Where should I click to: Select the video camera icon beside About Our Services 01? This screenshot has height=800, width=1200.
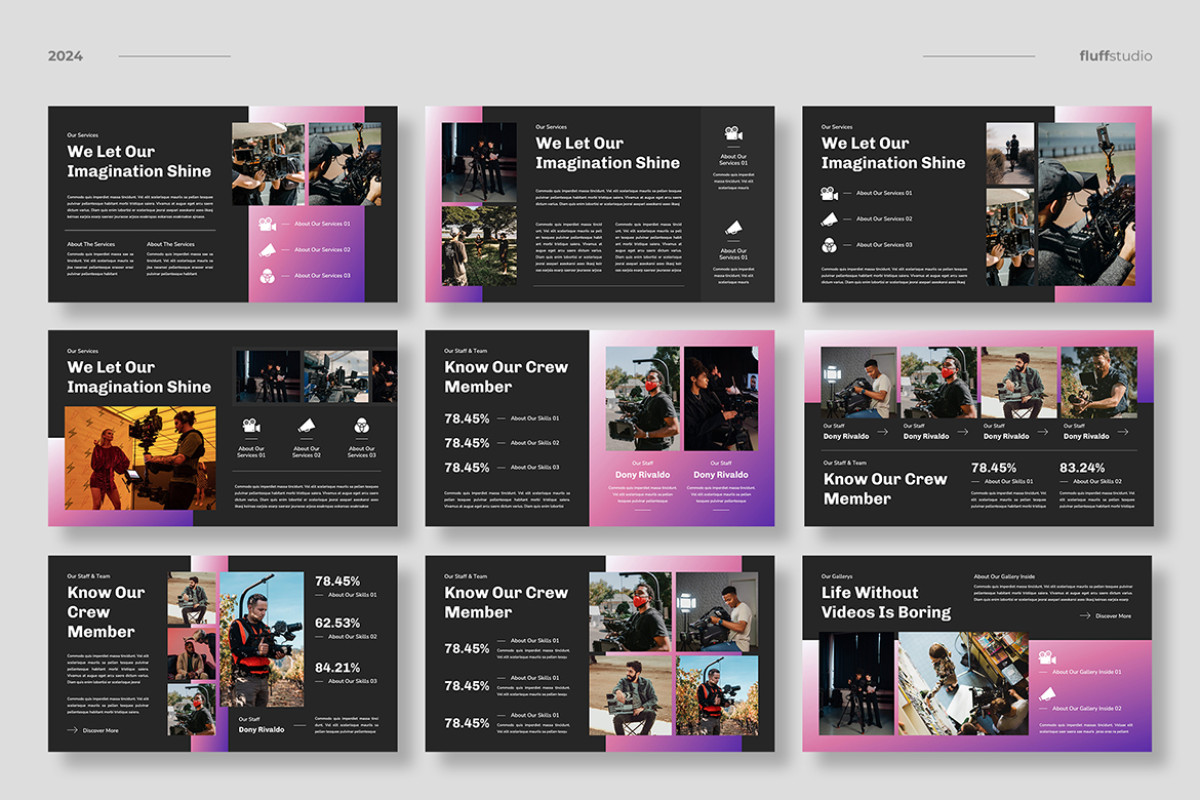266,225
